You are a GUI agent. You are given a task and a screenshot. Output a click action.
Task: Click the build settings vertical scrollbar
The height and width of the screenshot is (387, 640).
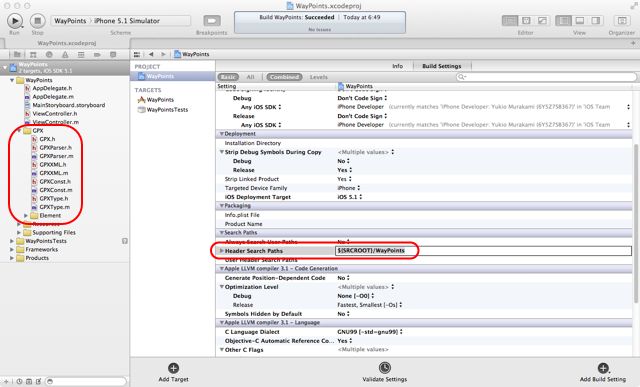click(x=636, y=222)
